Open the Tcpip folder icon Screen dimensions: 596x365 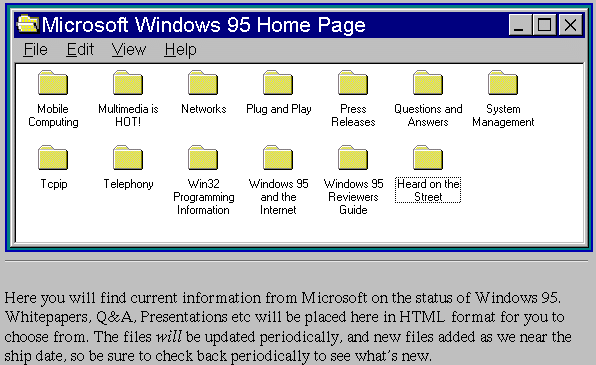(x=53, y=157)
